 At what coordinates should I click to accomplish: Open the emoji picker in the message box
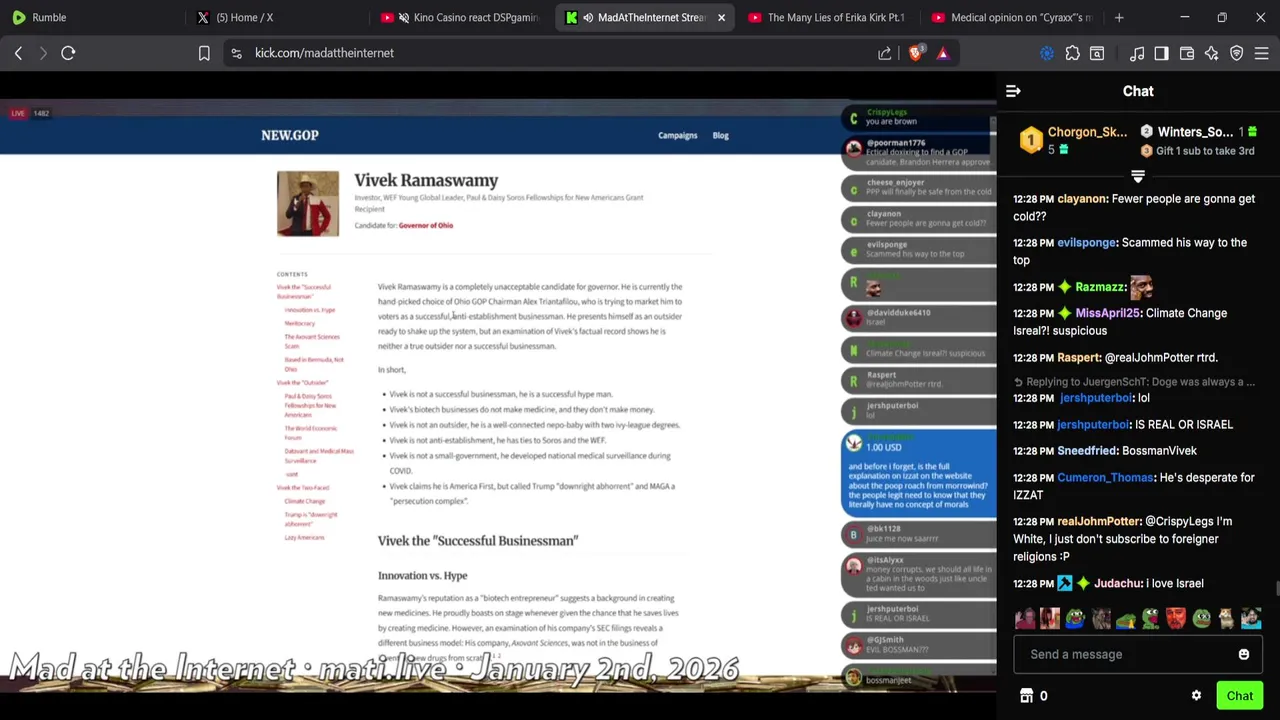point(1244,654)
